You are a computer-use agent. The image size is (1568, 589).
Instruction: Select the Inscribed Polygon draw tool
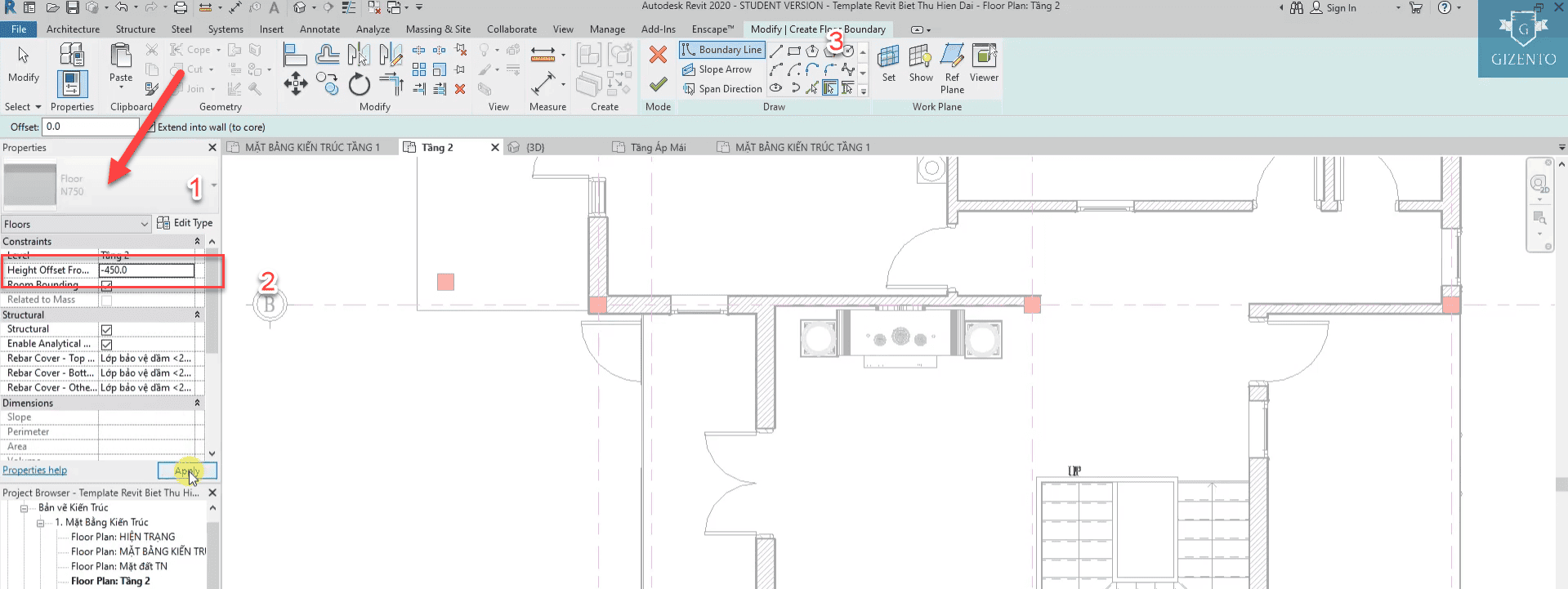pyautogui.click(x=812, y=51)
